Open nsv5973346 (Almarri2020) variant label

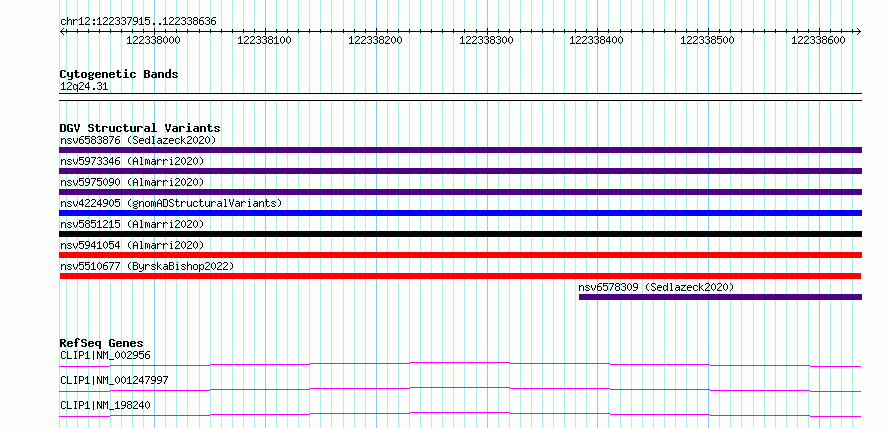tap(132, 161)
